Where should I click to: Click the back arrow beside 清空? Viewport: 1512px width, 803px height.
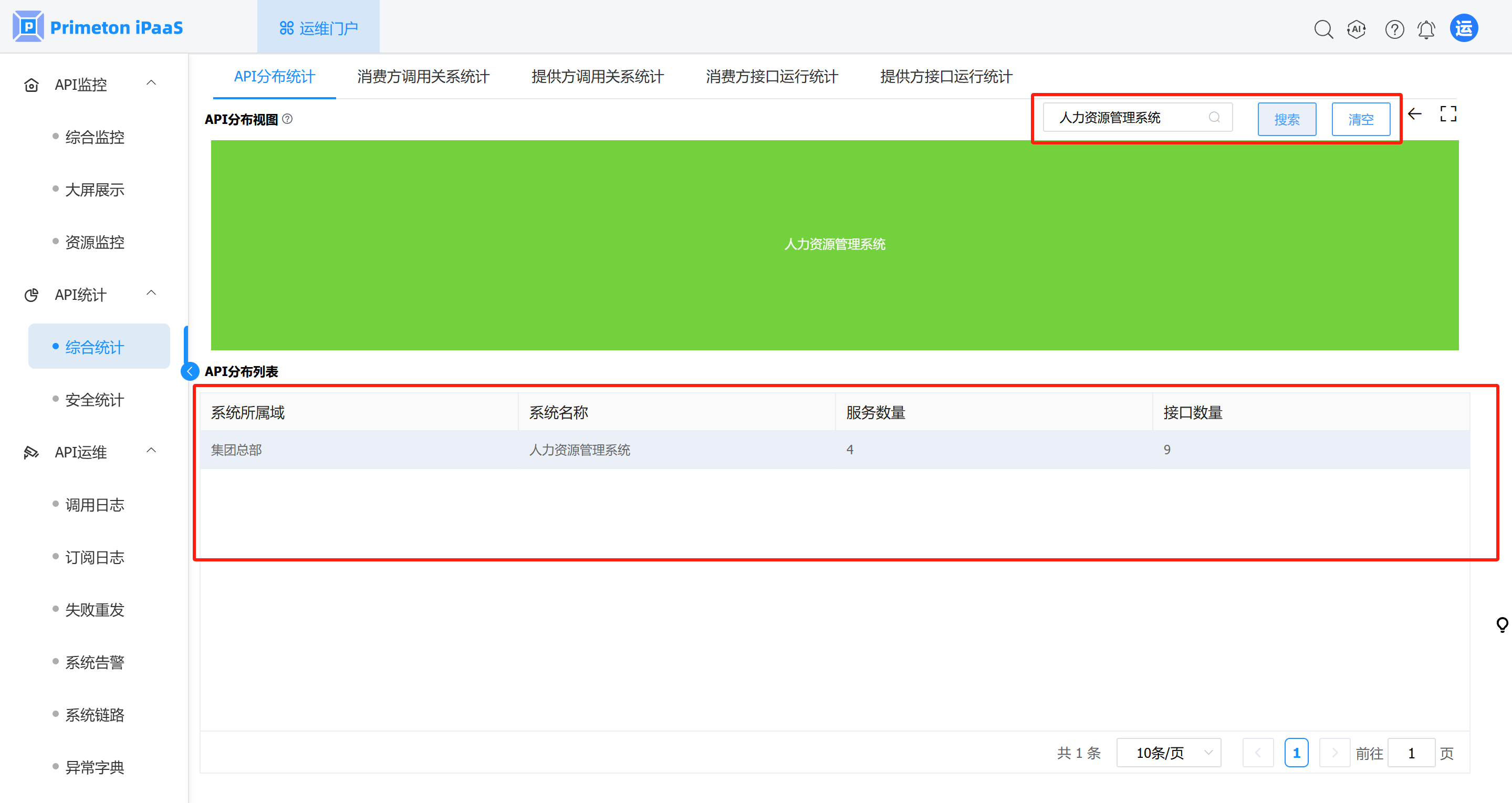pos(1414,114)
